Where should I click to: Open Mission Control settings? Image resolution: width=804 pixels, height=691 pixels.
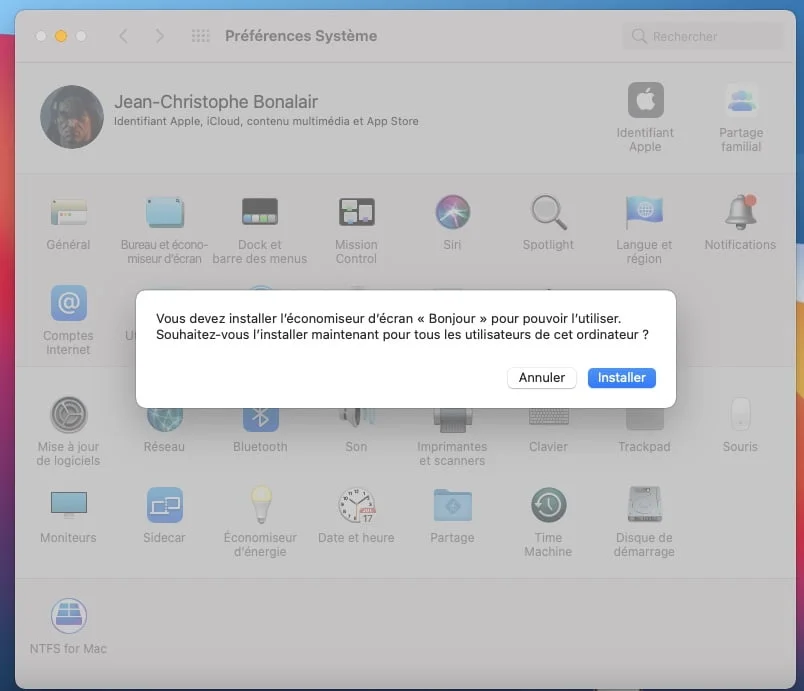click(x=356, y=213)
